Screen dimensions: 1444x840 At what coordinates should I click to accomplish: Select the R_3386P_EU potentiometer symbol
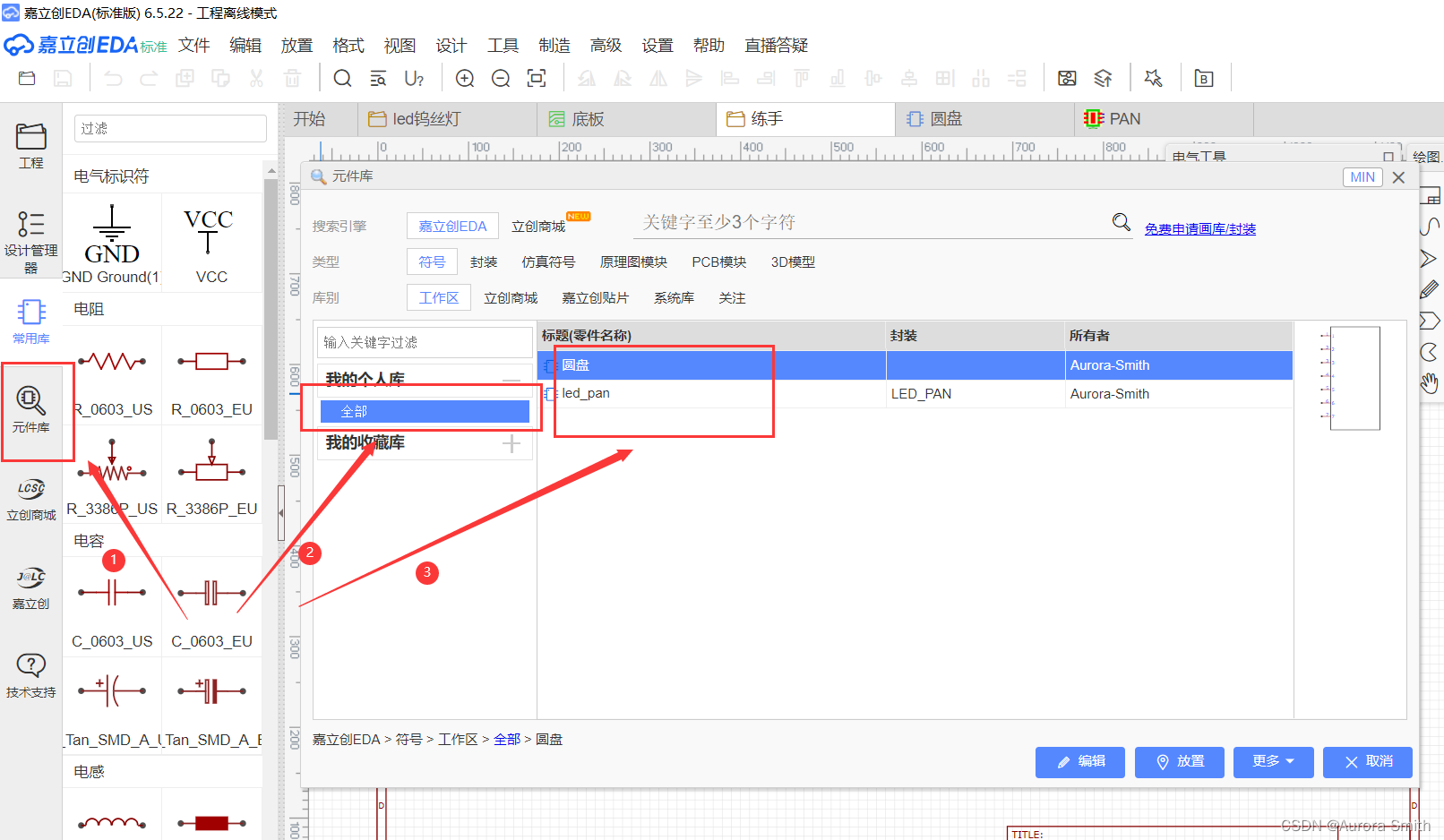tap(211, 476)
